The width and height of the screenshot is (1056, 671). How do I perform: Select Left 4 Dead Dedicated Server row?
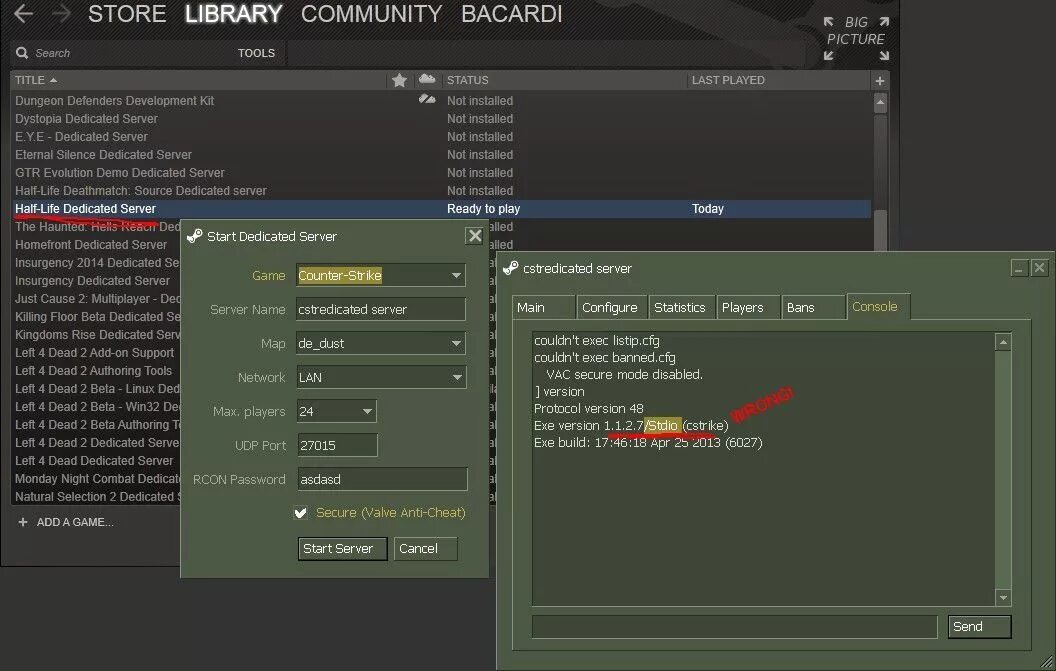tap(94, 461)
